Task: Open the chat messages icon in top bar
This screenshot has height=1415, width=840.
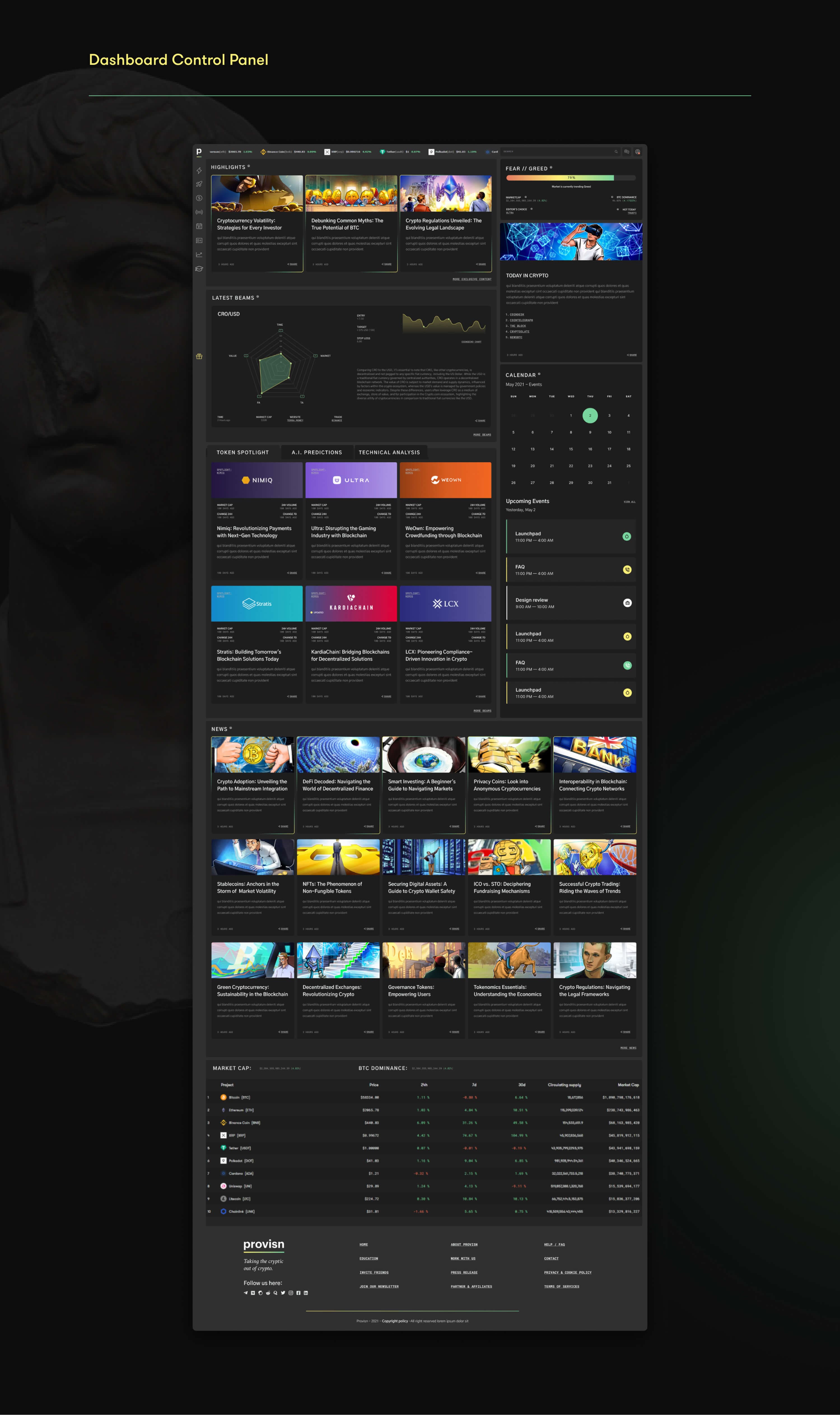Action: [626, 152]
